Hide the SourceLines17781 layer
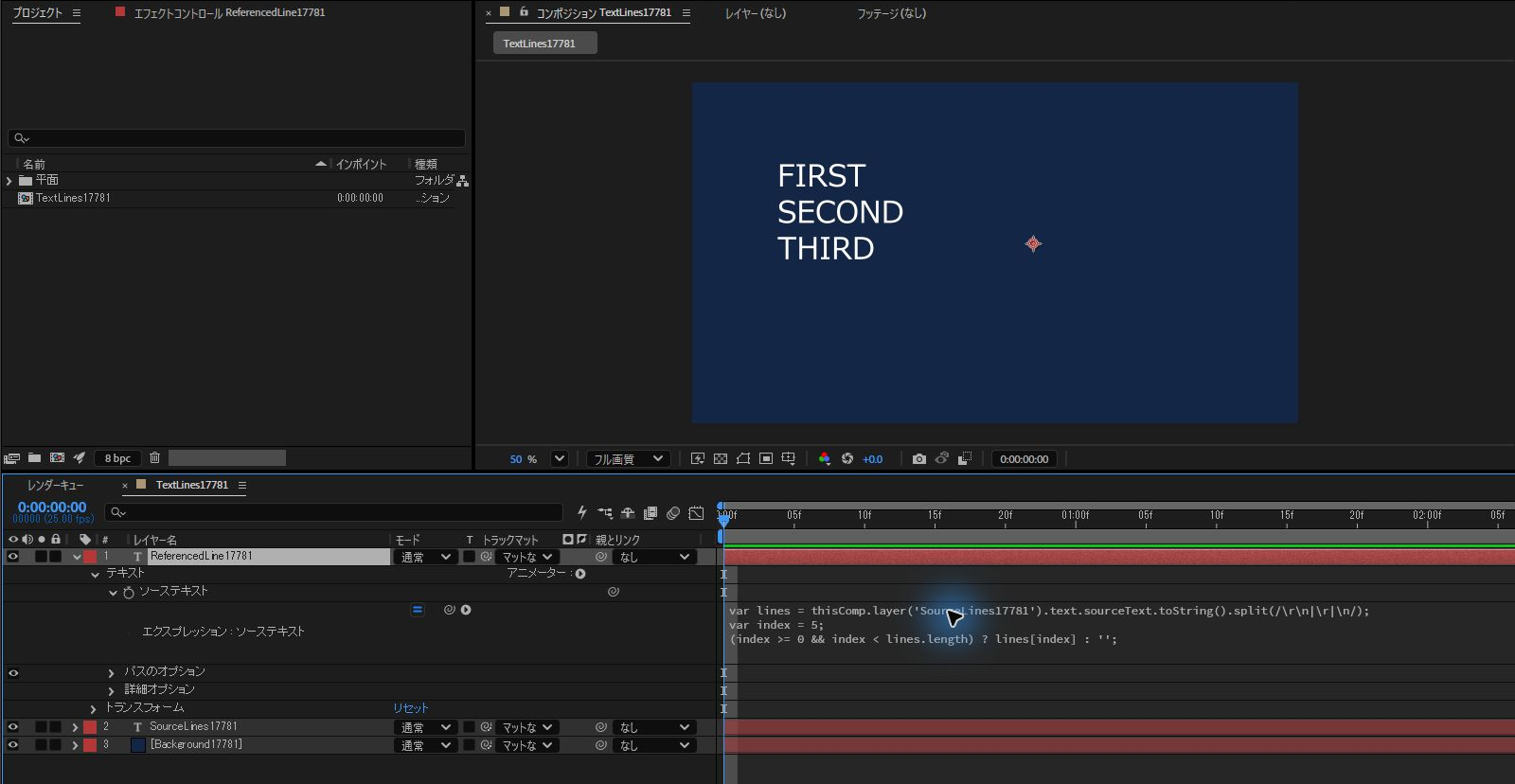Image resolution: width=1515 pixels, height=784 pixels. (x=13, y=727)
